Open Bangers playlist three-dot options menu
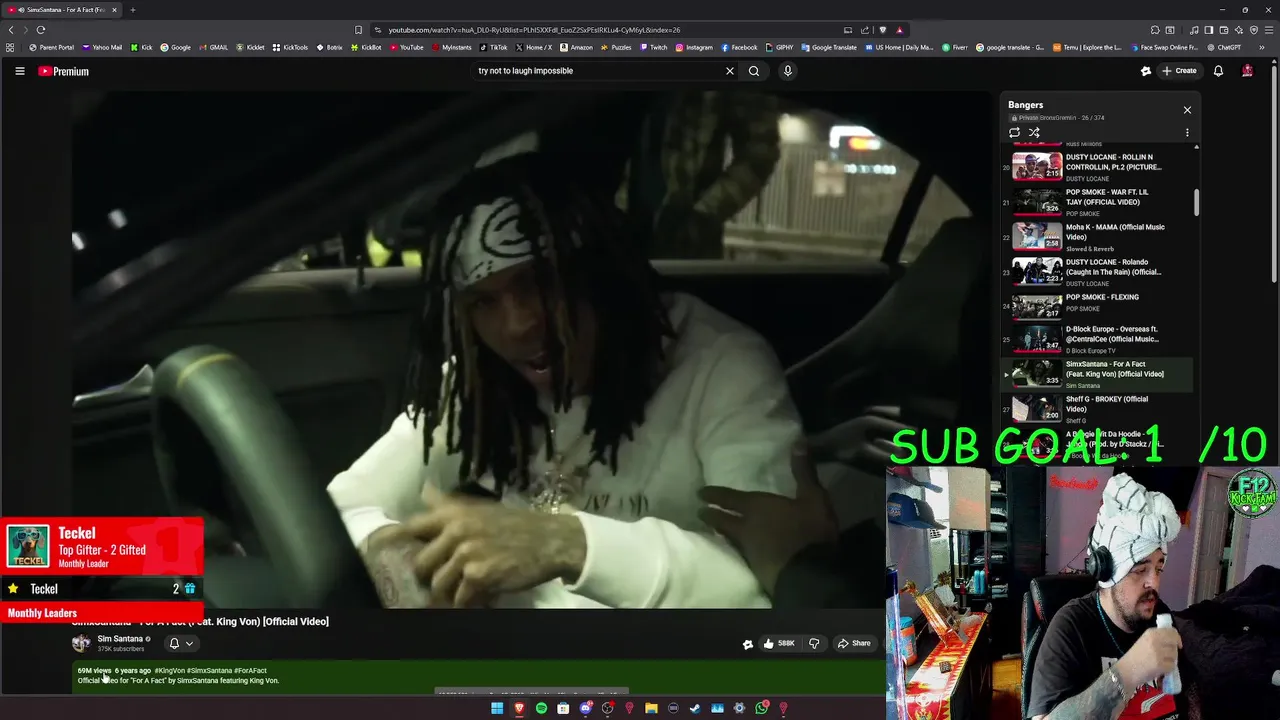This screenshot has width=1280, height=720. pyautogui.click(x=1187, y=132)
